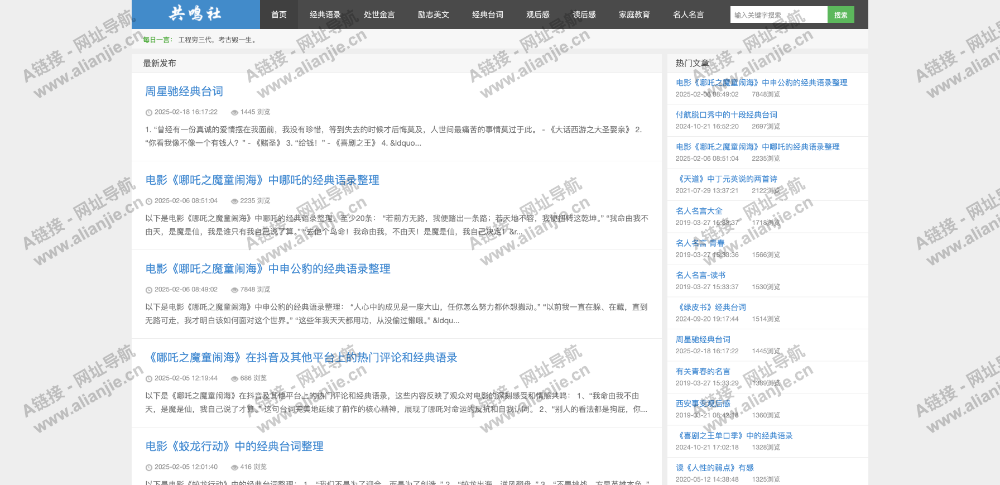Viewport: 1000px width, 485px height.
Task: Focus the keyword search input field
Action: click(779, 14)
